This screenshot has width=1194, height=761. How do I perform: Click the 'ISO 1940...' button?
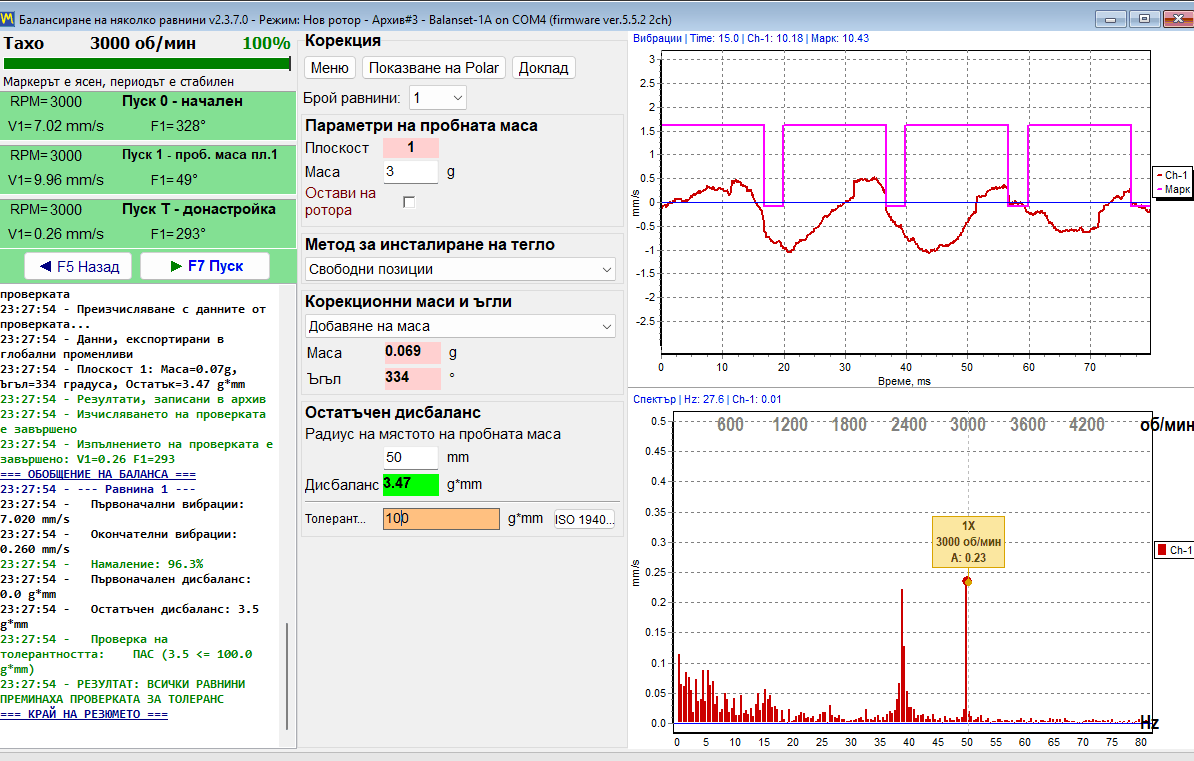pos(584,520)
